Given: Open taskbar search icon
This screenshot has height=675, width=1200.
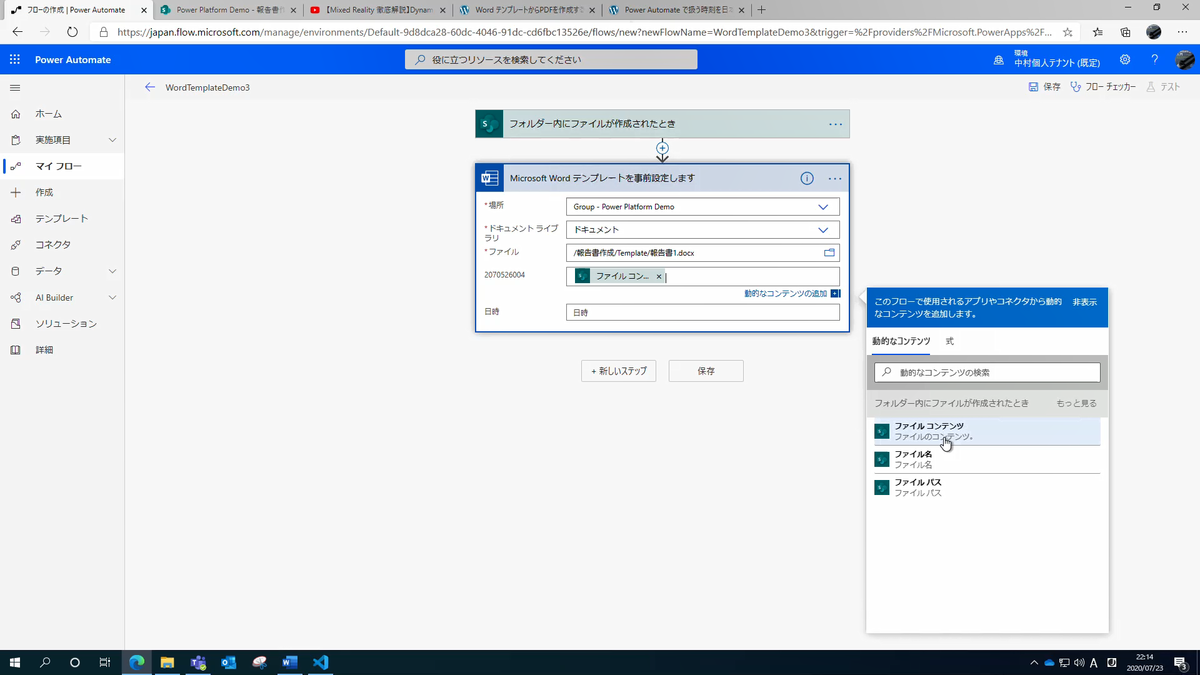Looking at the screenshot, I should 45,662.
